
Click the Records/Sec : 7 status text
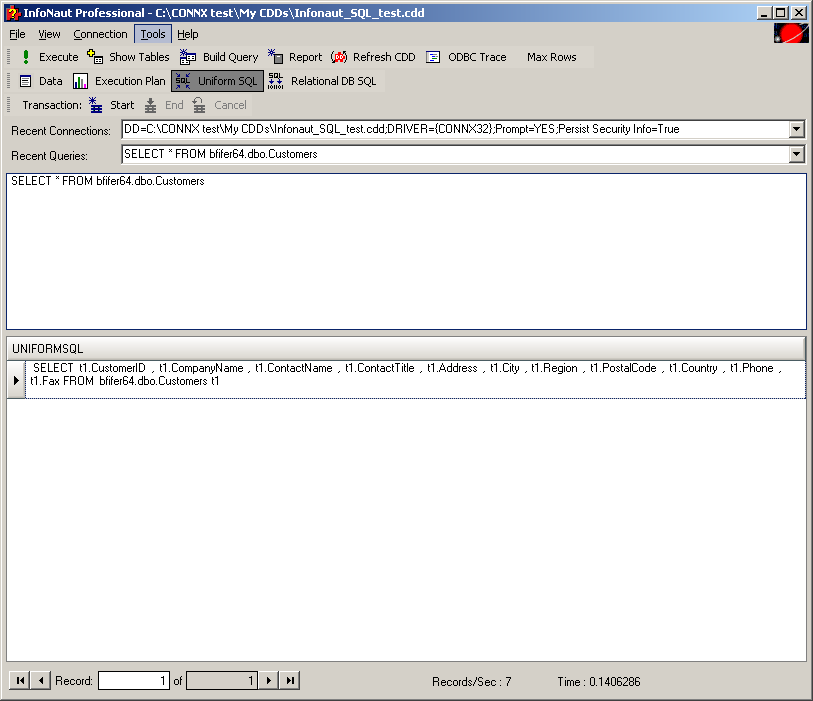pyautogui.click(x=471, y=681)
